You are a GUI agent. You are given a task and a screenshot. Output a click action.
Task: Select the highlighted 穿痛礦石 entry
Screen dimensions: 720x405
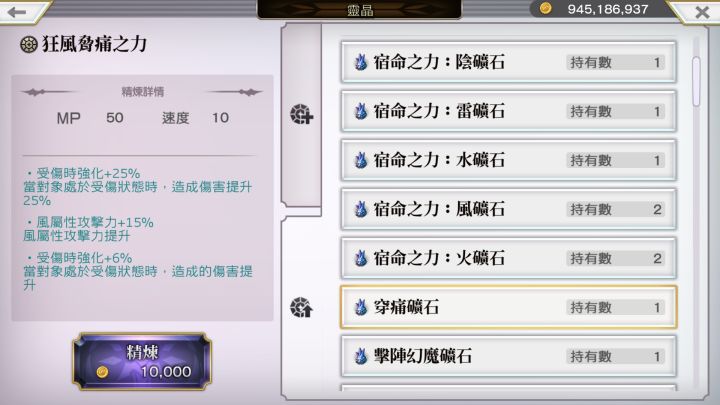[x=508, y=307]
